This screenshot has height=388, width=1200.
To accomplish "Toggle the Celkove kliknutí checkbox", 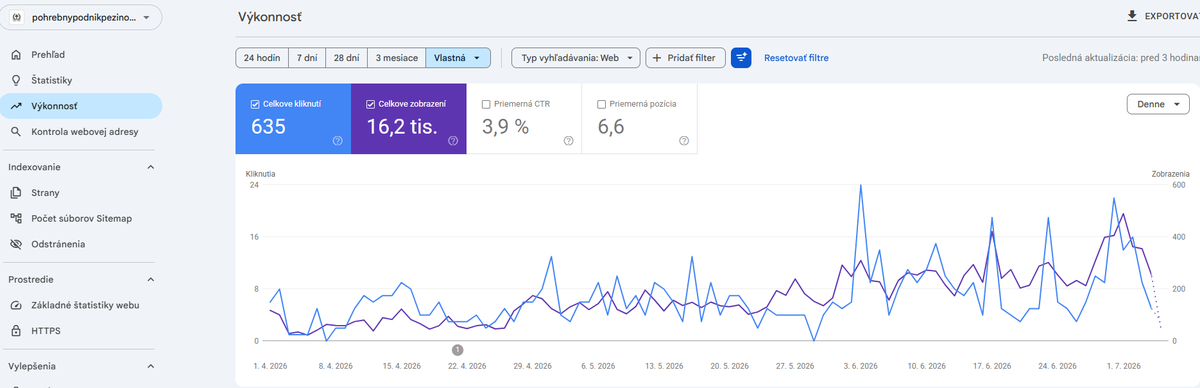I will click(x=256, y=103).
